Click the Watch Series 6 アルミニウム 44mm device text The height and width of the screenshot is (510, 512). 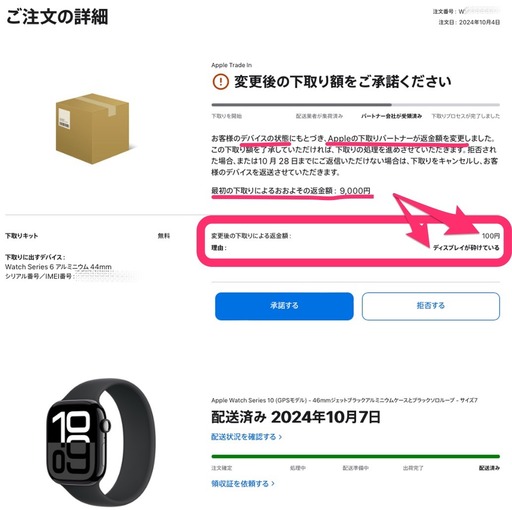[x=58, y=267]
